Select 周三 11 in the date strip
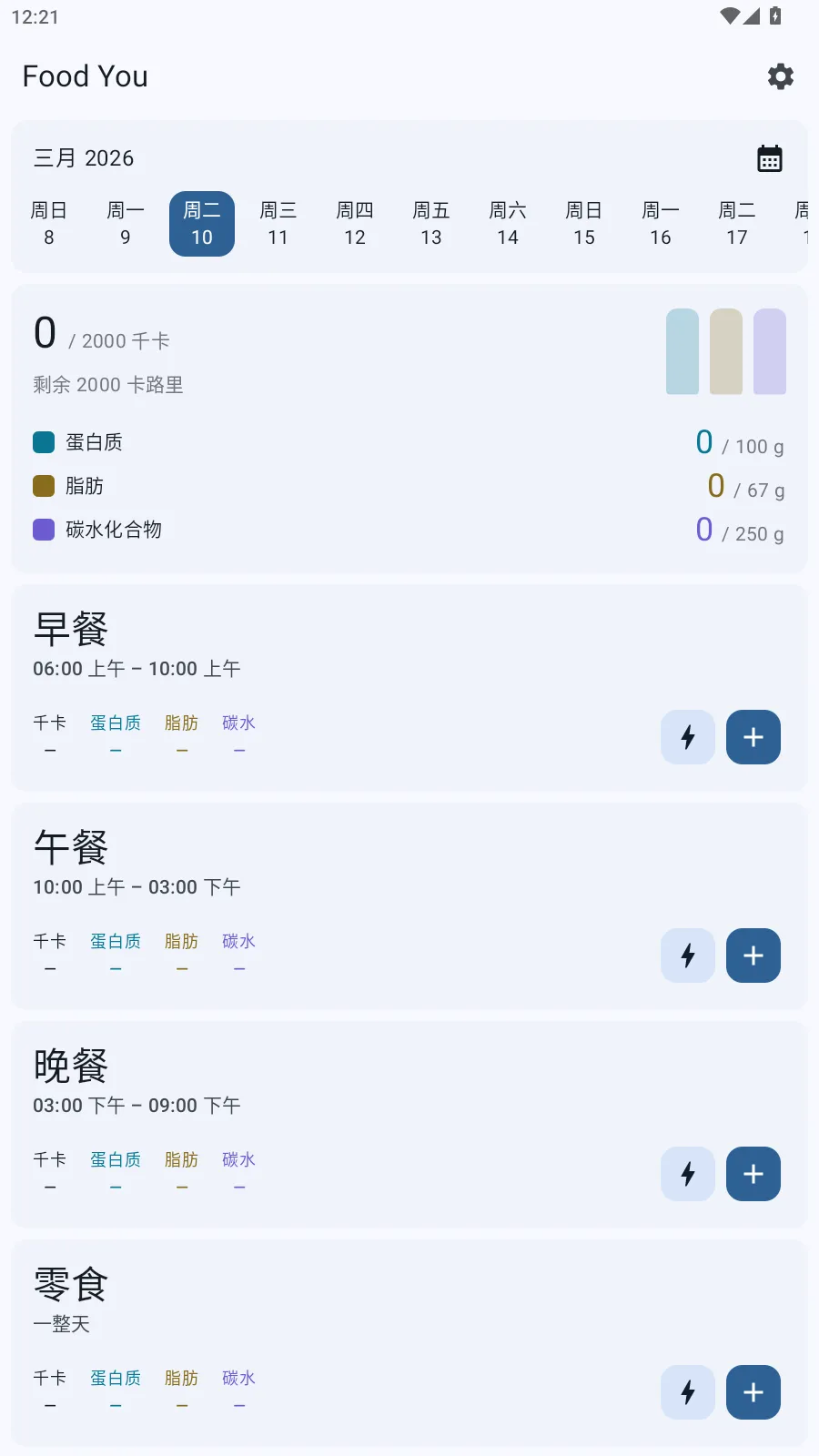This screenshot has height=1456, width=819. (x=278, y=224)
